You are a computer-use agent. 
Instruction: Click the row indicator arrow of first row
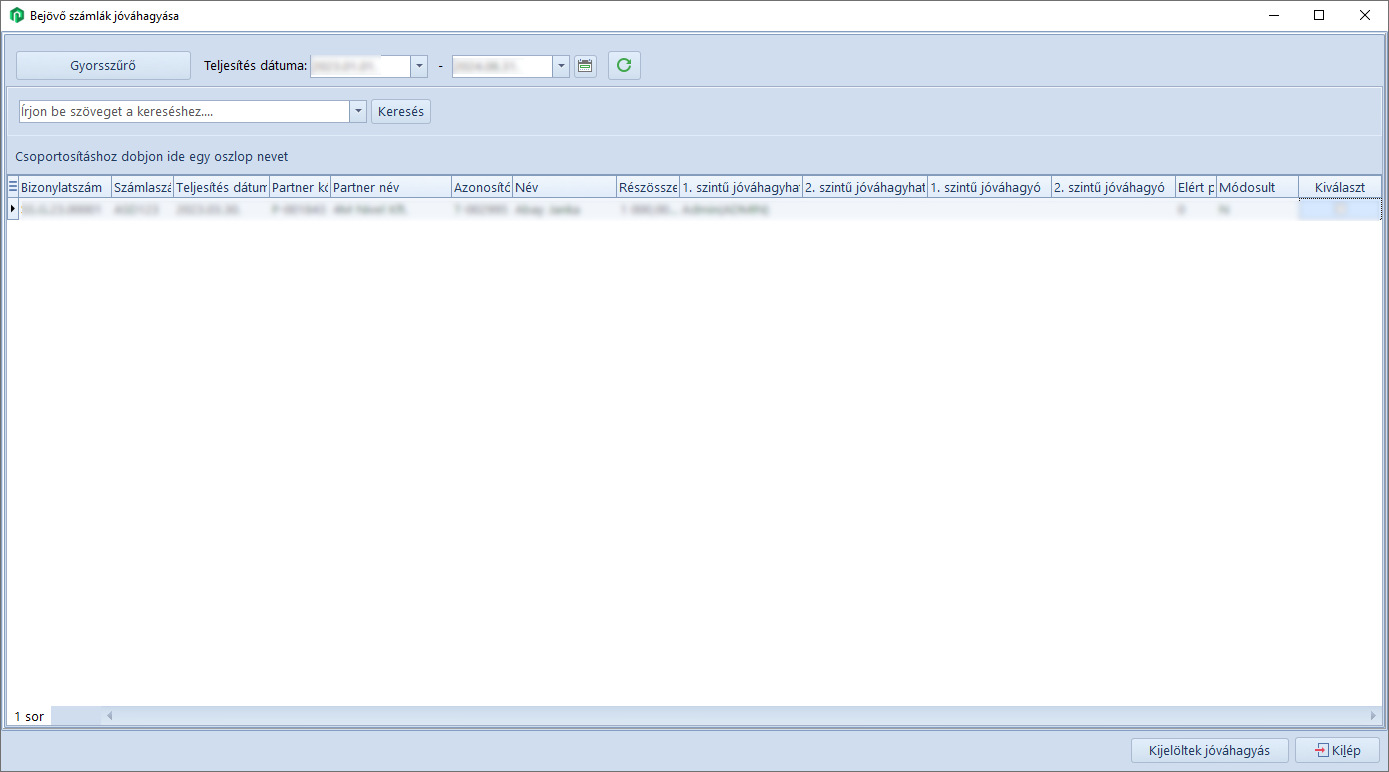[x=13, y=209]
